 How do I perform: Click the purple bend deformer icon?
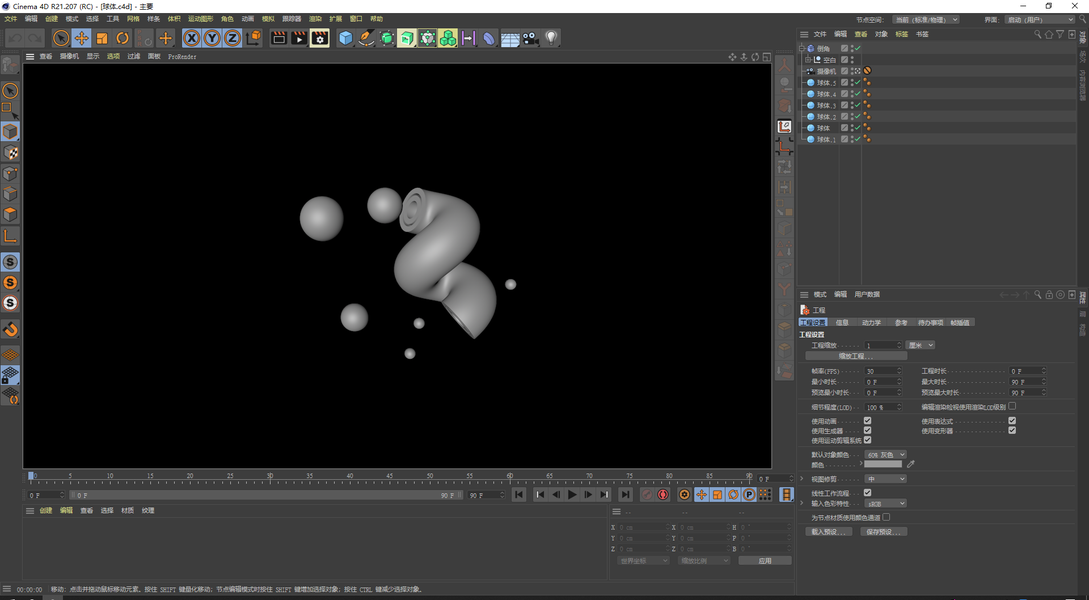(x=489, y=38)
